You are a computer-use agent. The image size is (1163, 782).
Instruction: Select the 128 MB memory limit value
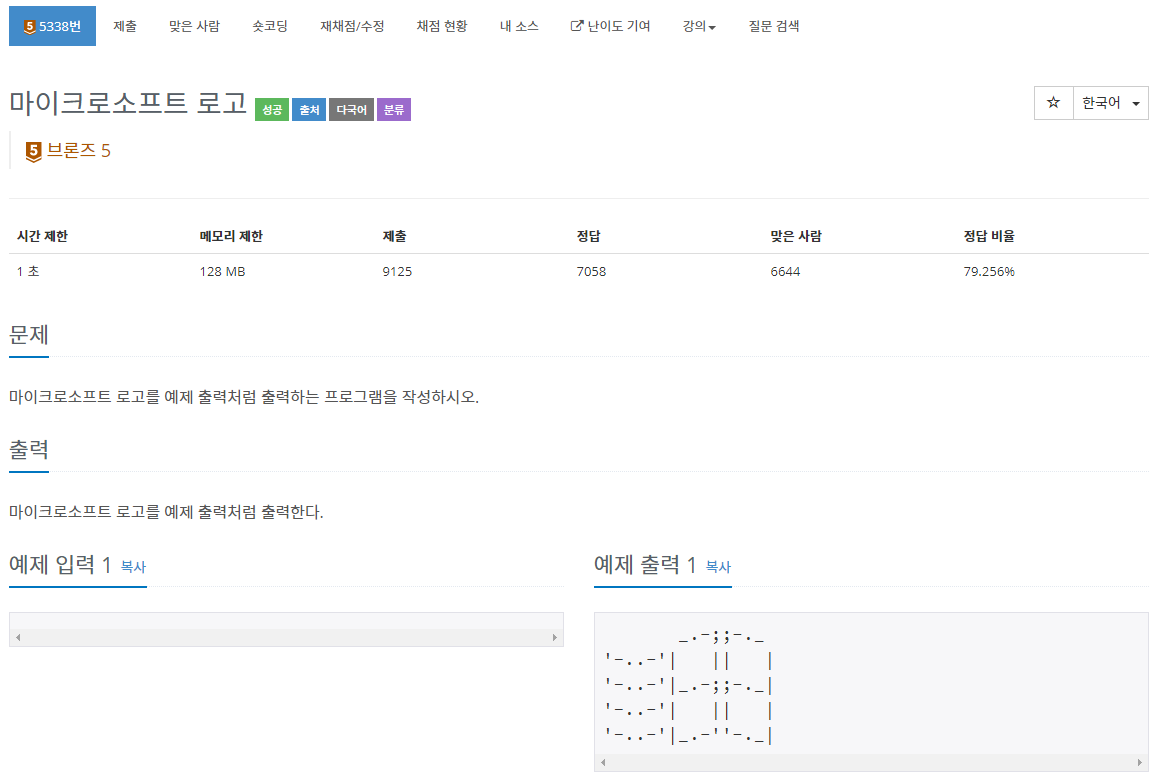(x=223, y=272)
